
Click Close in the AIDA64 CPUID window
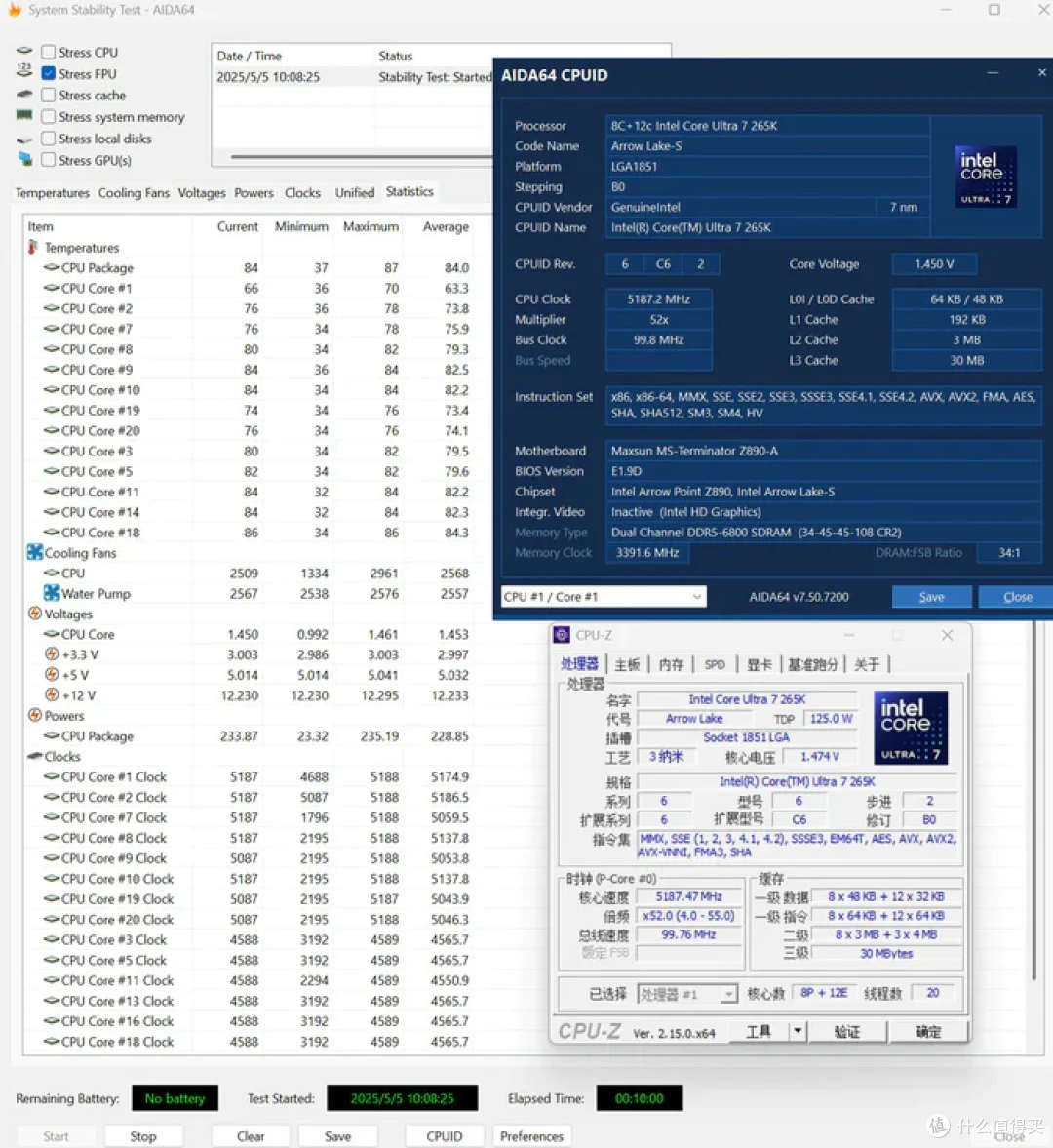(x=1017, y=597)
